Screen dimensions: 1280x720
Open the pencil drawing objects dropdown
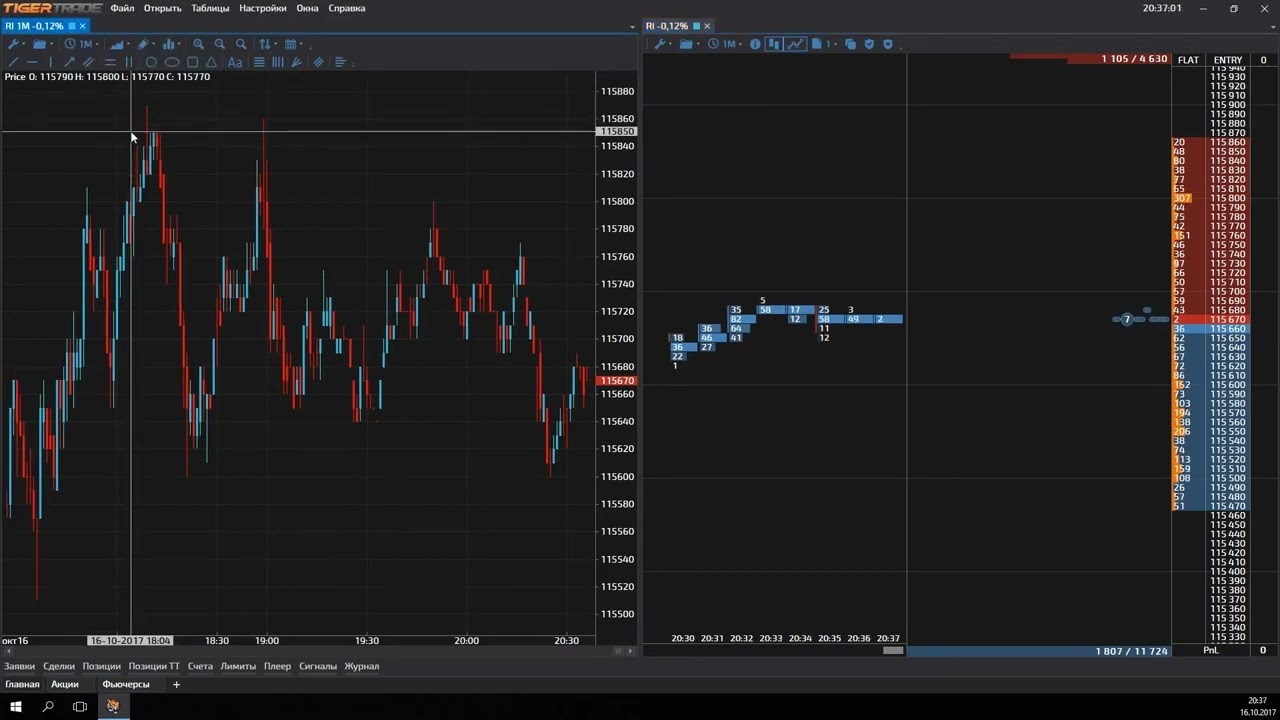coord(146,44)
